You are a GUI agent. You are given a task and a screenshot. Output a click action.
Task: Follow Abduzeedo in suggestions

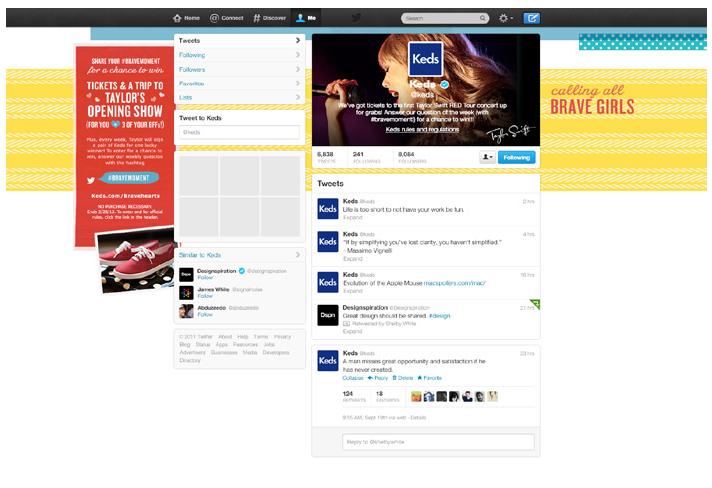[x=205, y=314]
